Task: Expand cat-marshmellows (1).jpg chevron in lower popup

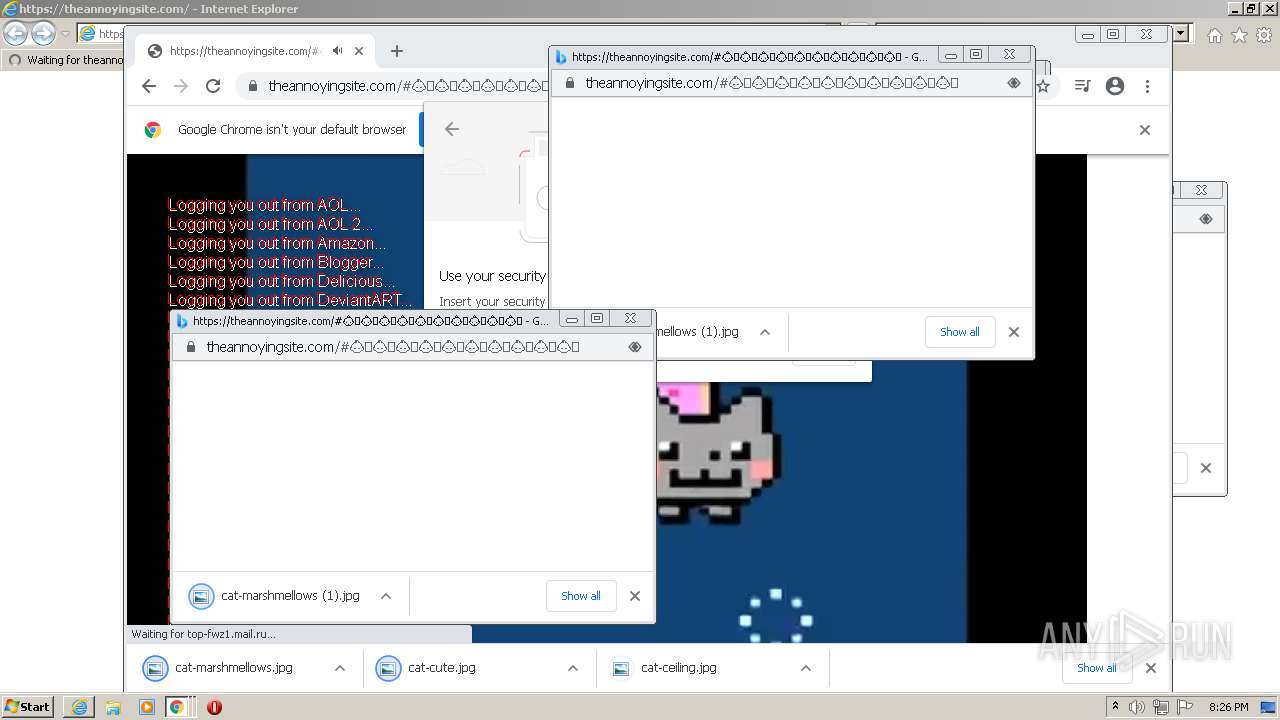Action: tap(386, 596)
